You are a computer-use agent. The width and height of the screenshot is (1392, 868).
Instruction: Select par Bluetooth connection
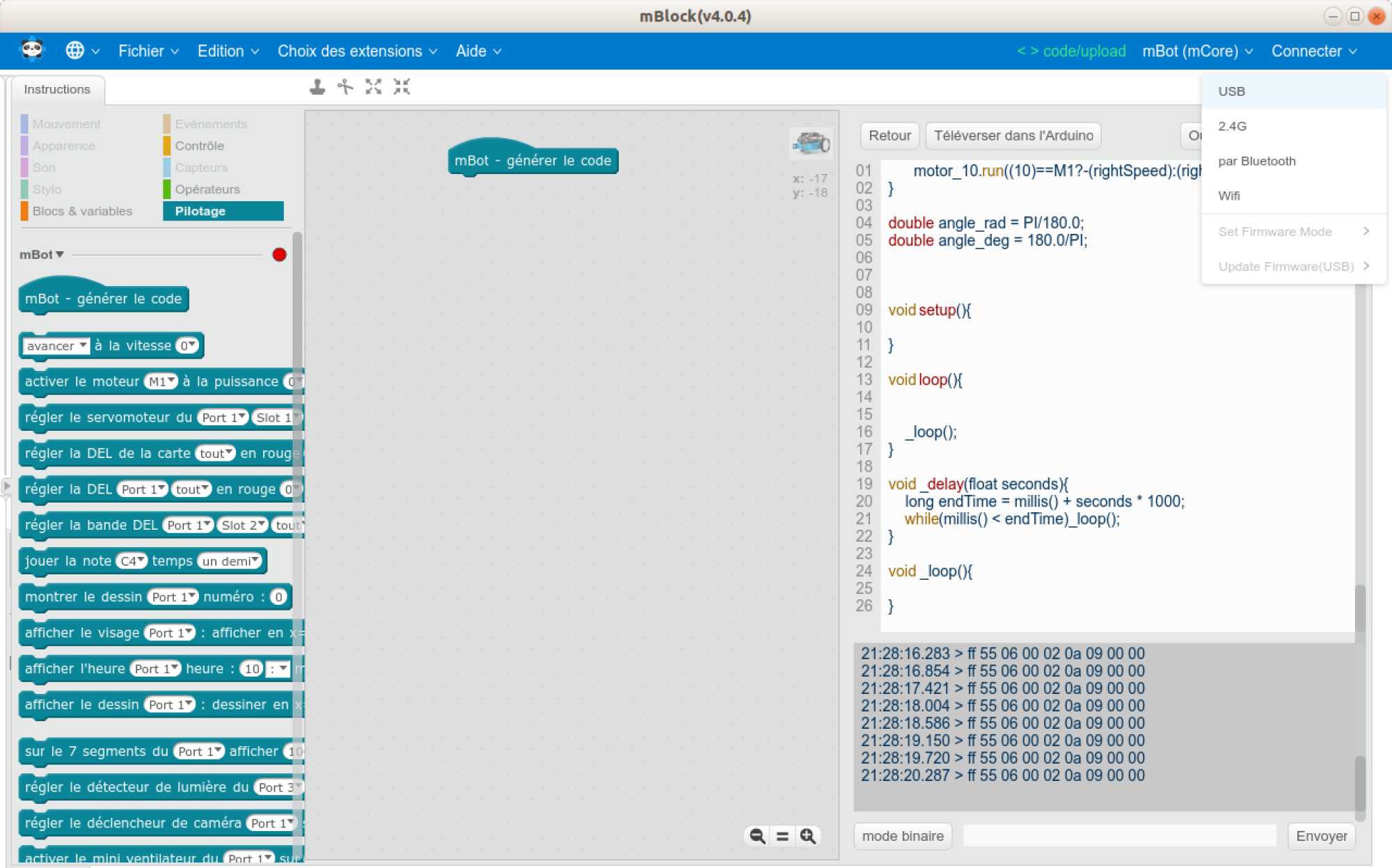pos(1294,161)
